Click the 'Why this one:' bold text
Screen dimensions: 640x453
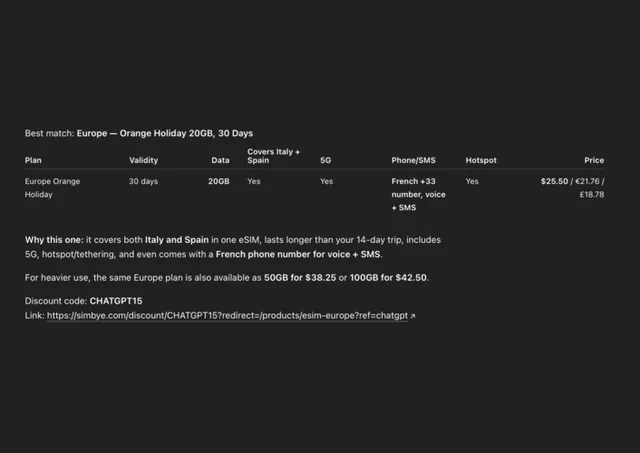click(x=54, y=240)
